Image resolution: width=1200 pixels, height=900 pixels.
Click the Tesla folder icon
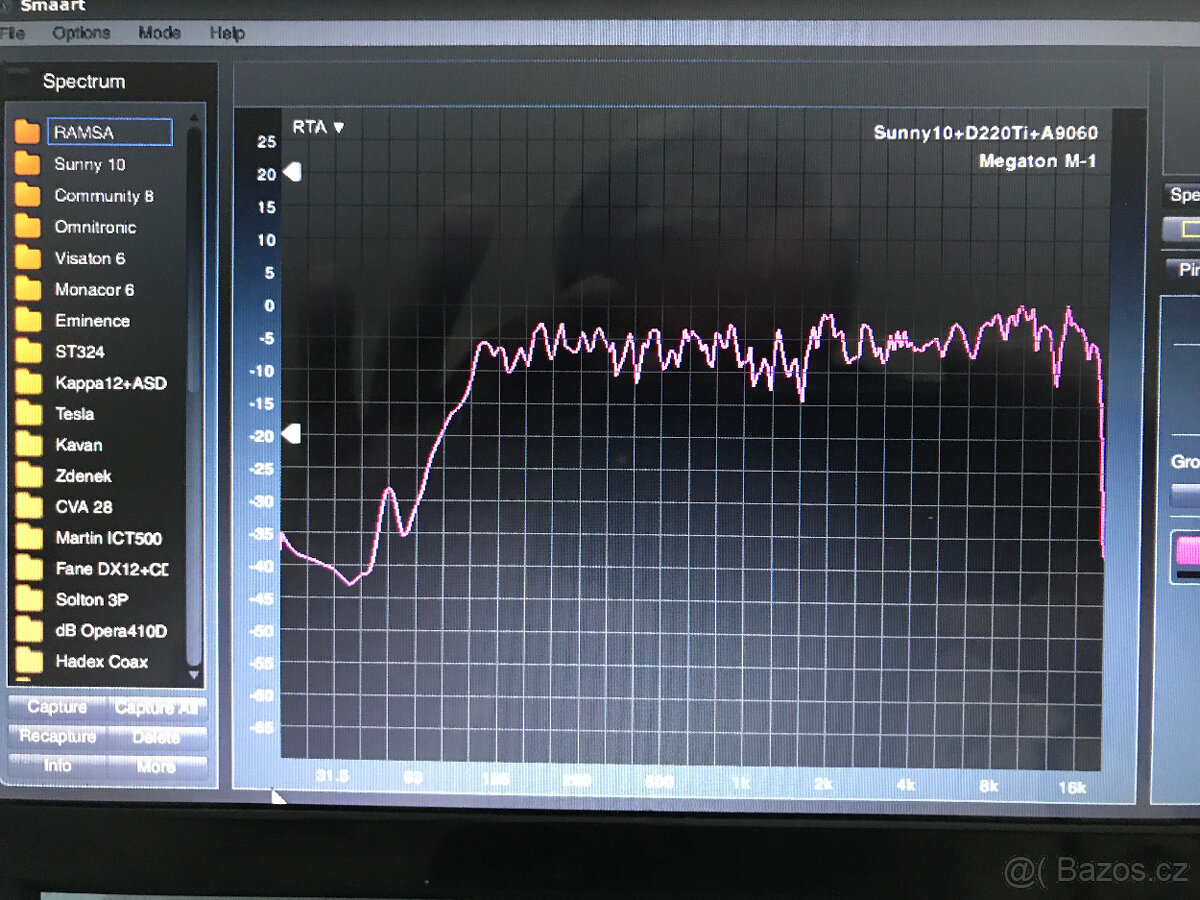29,414
